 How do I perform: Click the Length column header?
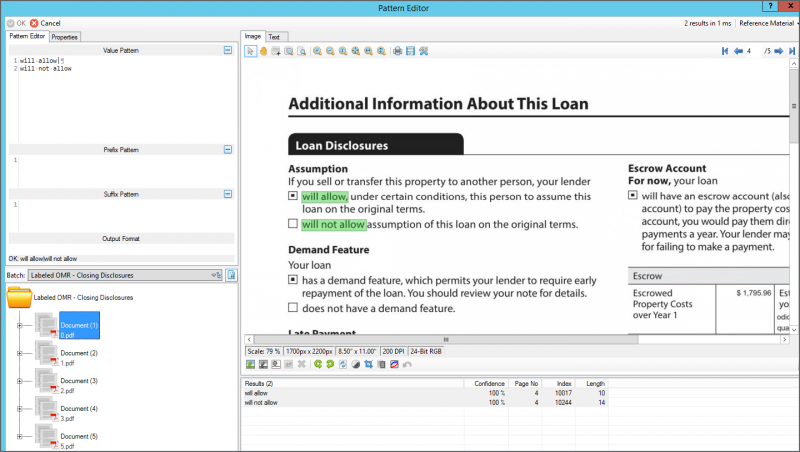[591, 384]
